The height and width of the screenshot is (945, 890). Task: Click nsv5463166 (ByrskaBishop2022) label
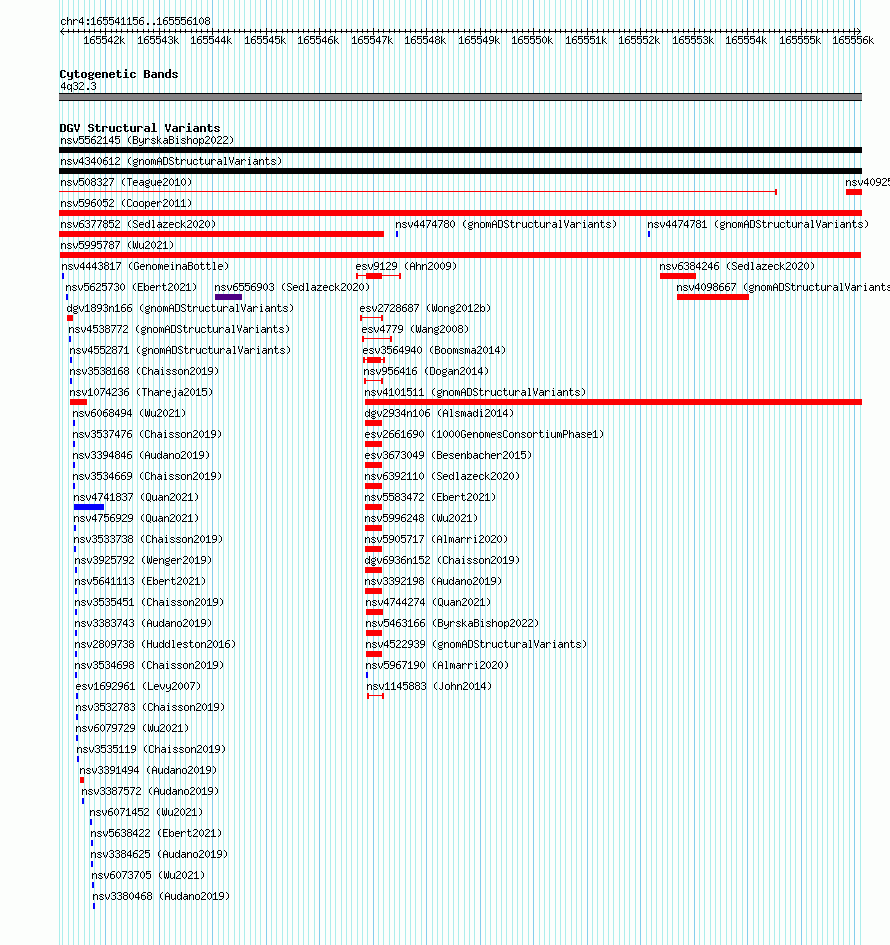pos(453,623)
